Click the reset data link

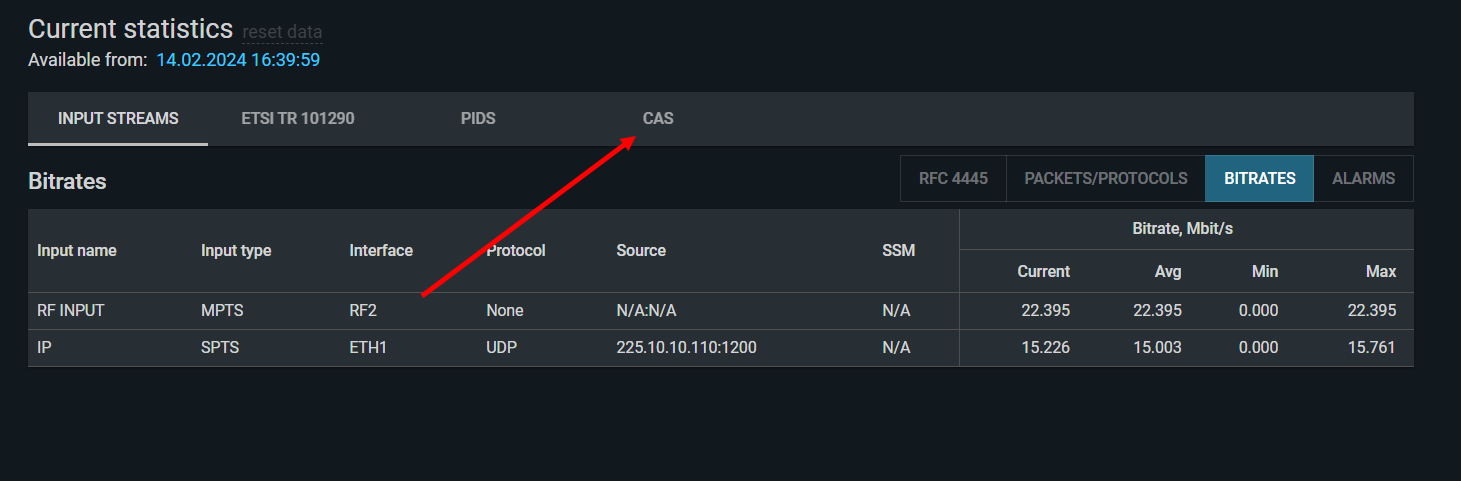[282, 32]
